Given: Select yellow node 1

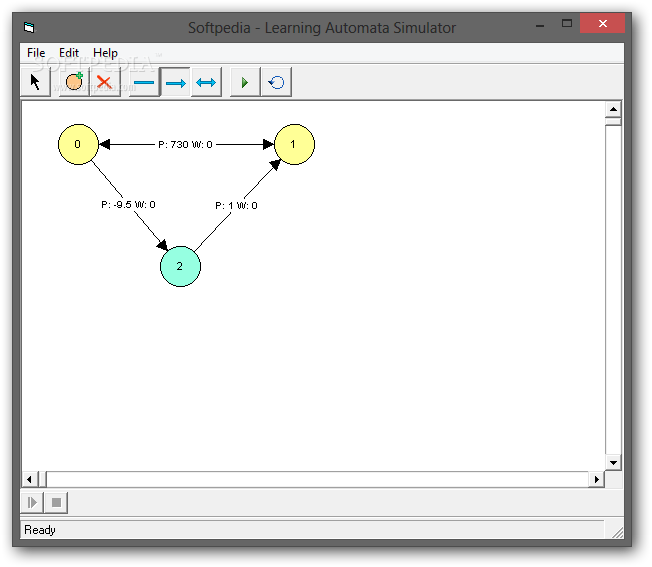Looking at the screenshot, I should tap(294, 144).
